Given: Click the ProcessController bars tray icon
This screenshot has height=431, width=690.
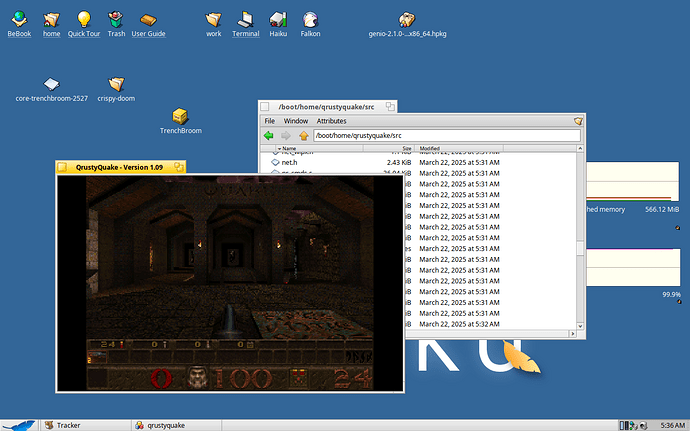Looking at the screenshot, I should 624,426.
